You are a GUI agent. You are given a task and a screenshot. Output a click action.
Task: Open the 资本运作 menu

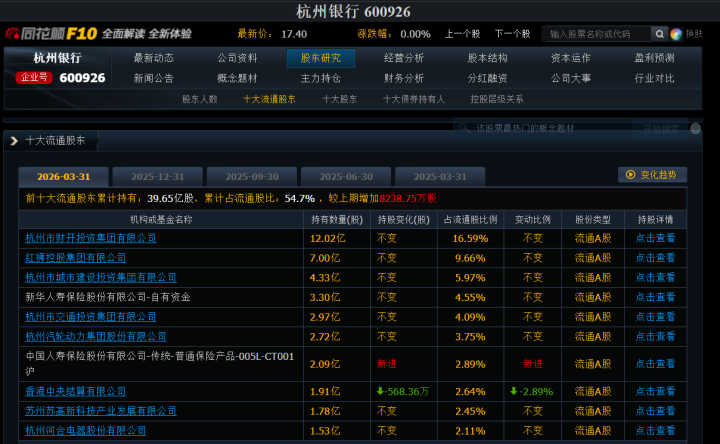[571, 58]
